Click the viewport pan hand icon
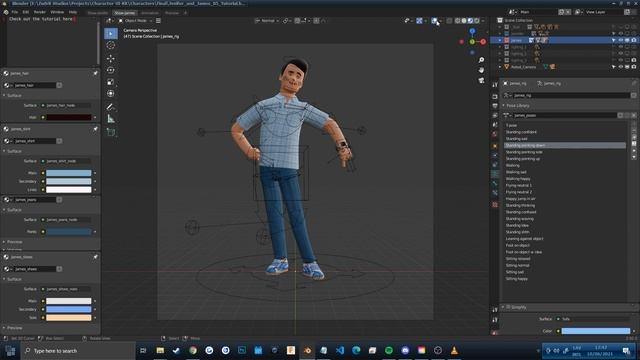The image size is (640, 360). tap(481, 70)
